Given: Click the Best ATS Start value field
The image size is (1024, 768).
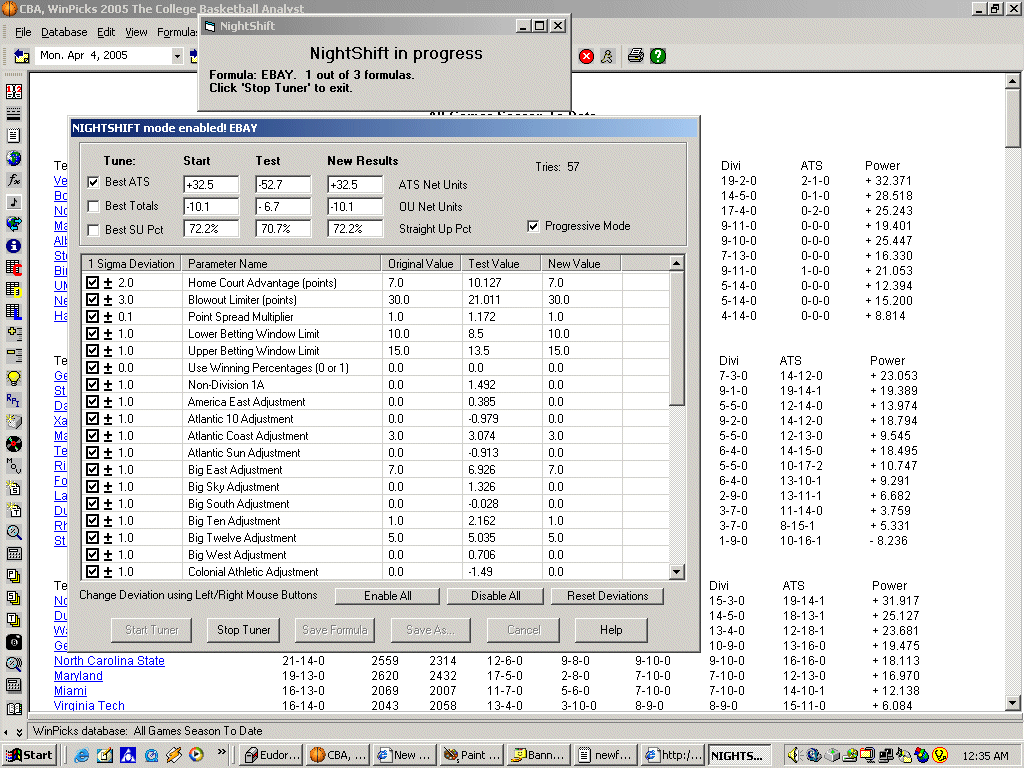Looking at the screenshot, I should (x=211, y=185).
